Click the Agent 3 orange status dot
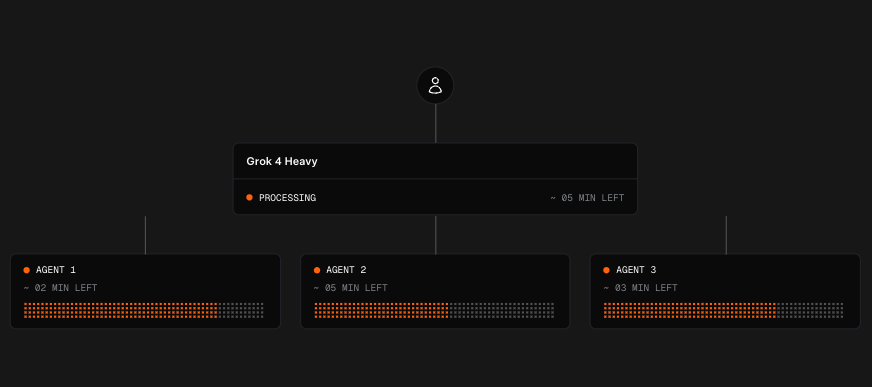Viewport: 872px width, 387px height. pyautogui.click(x=606, y=270)
